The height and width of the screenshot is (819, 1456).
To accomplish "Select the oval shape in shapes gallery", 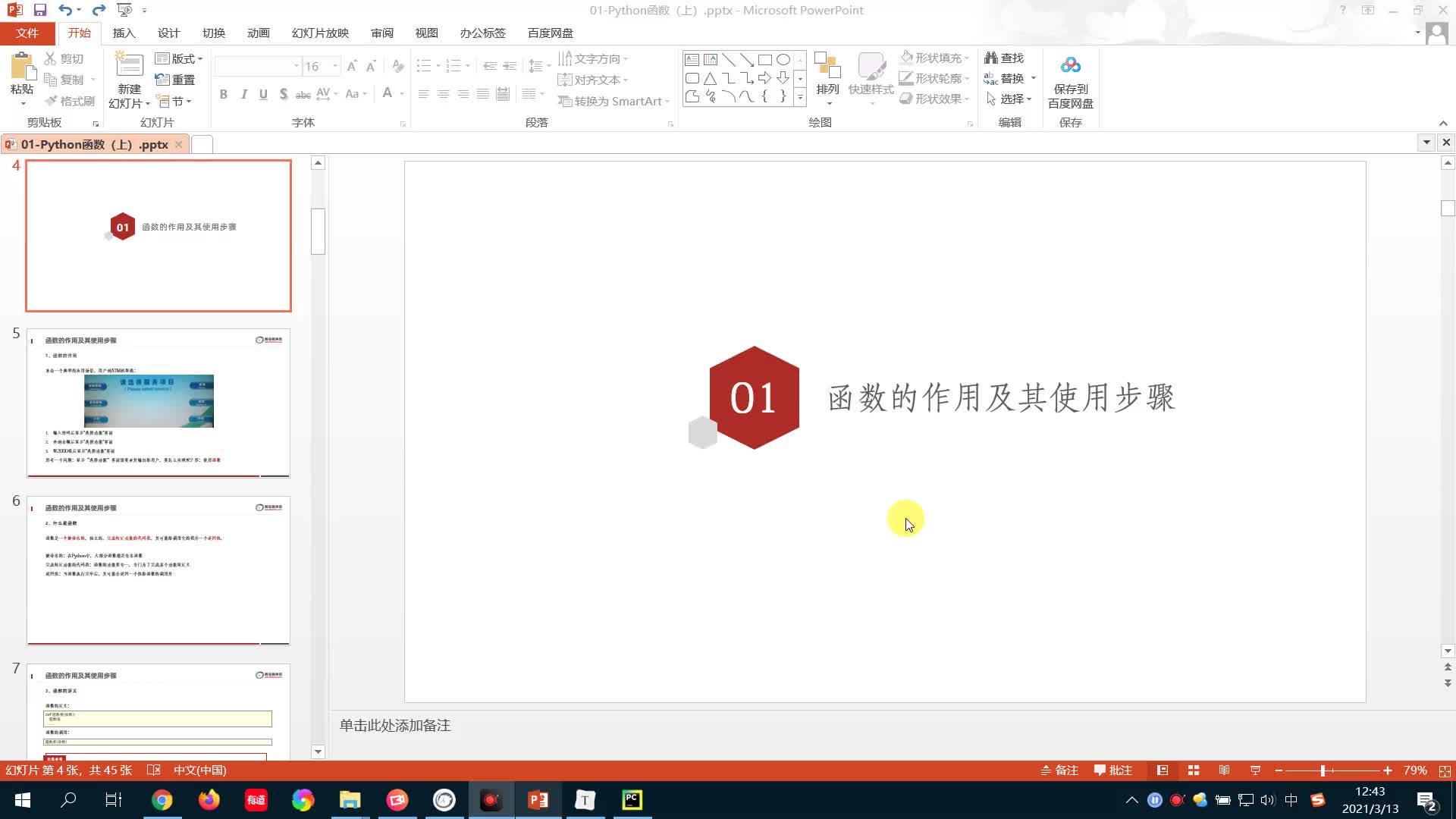I will click(783, 59).
